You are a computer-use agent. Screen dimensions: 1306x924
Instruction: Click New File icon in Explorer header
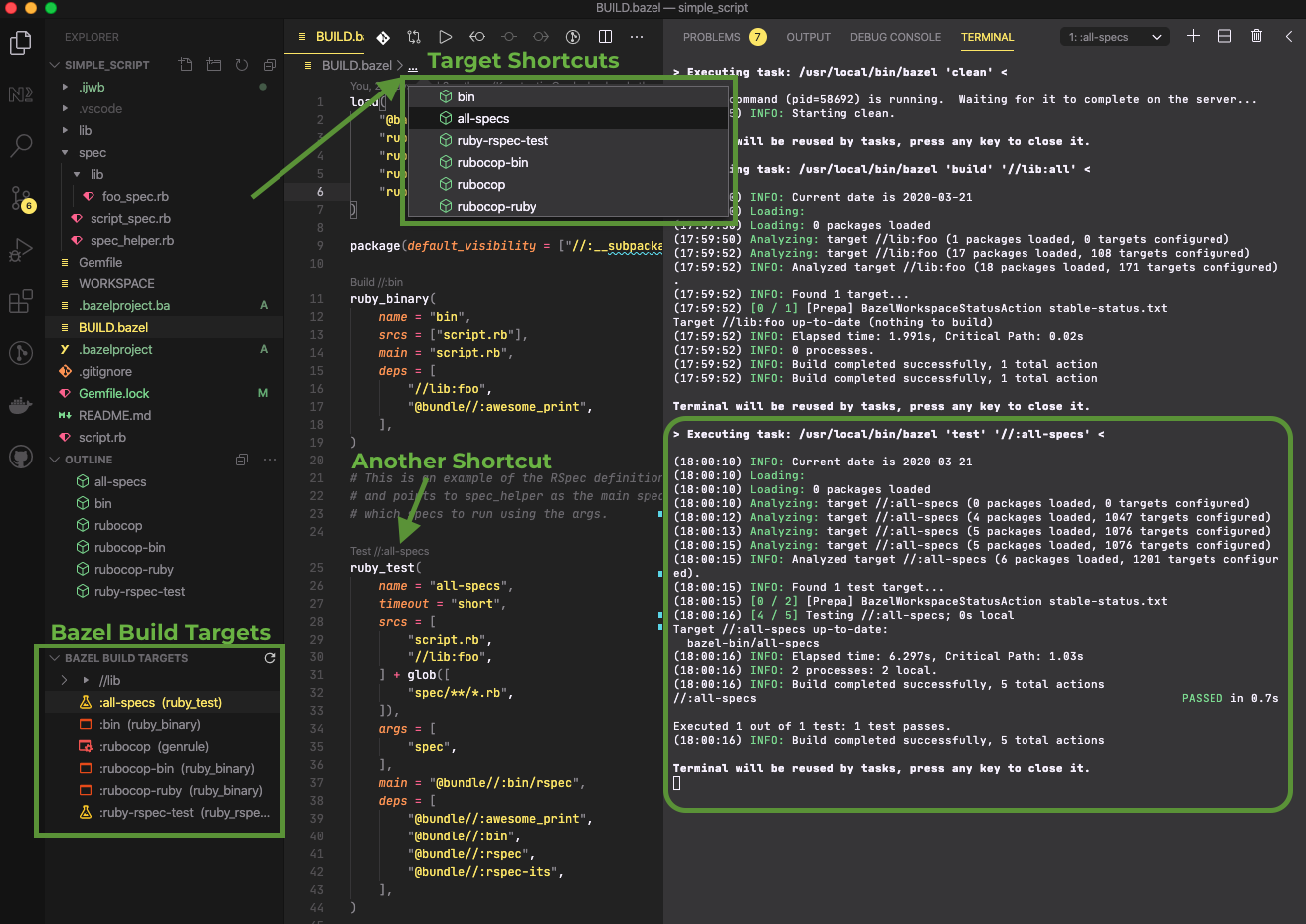186,65
